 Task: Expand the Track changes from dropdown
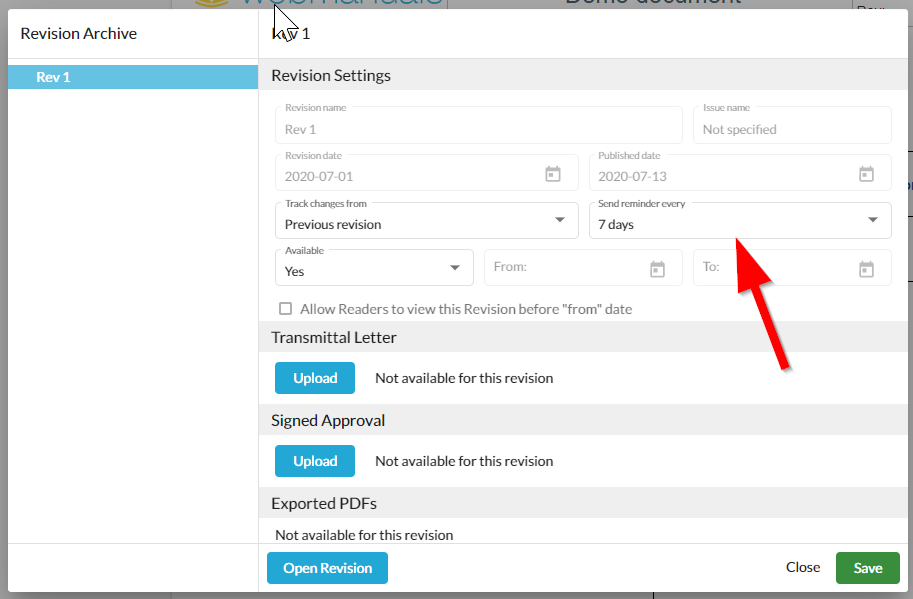(x=426, y=221)
